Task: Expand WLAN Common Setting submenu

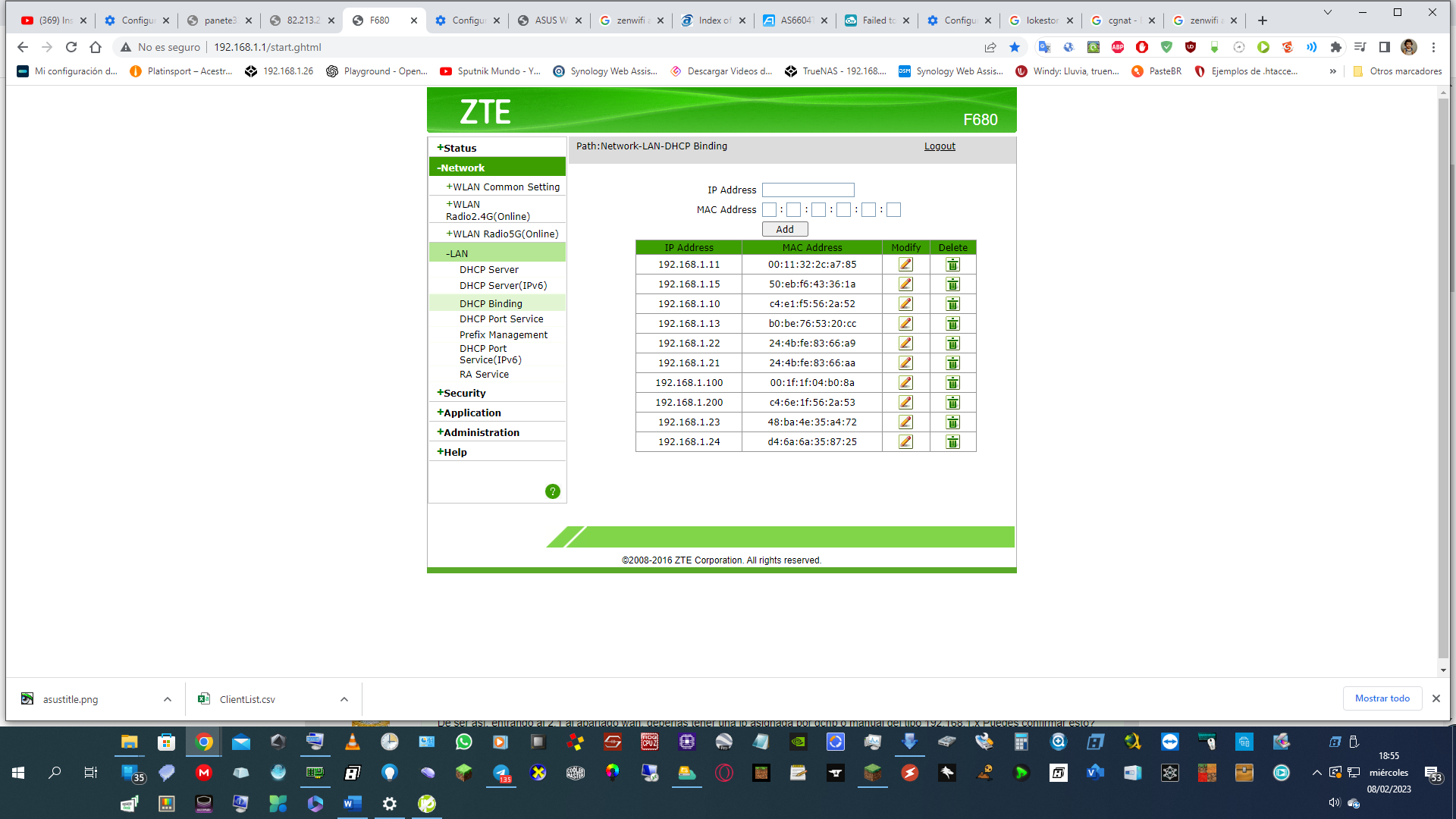Action: coord(505,187)
